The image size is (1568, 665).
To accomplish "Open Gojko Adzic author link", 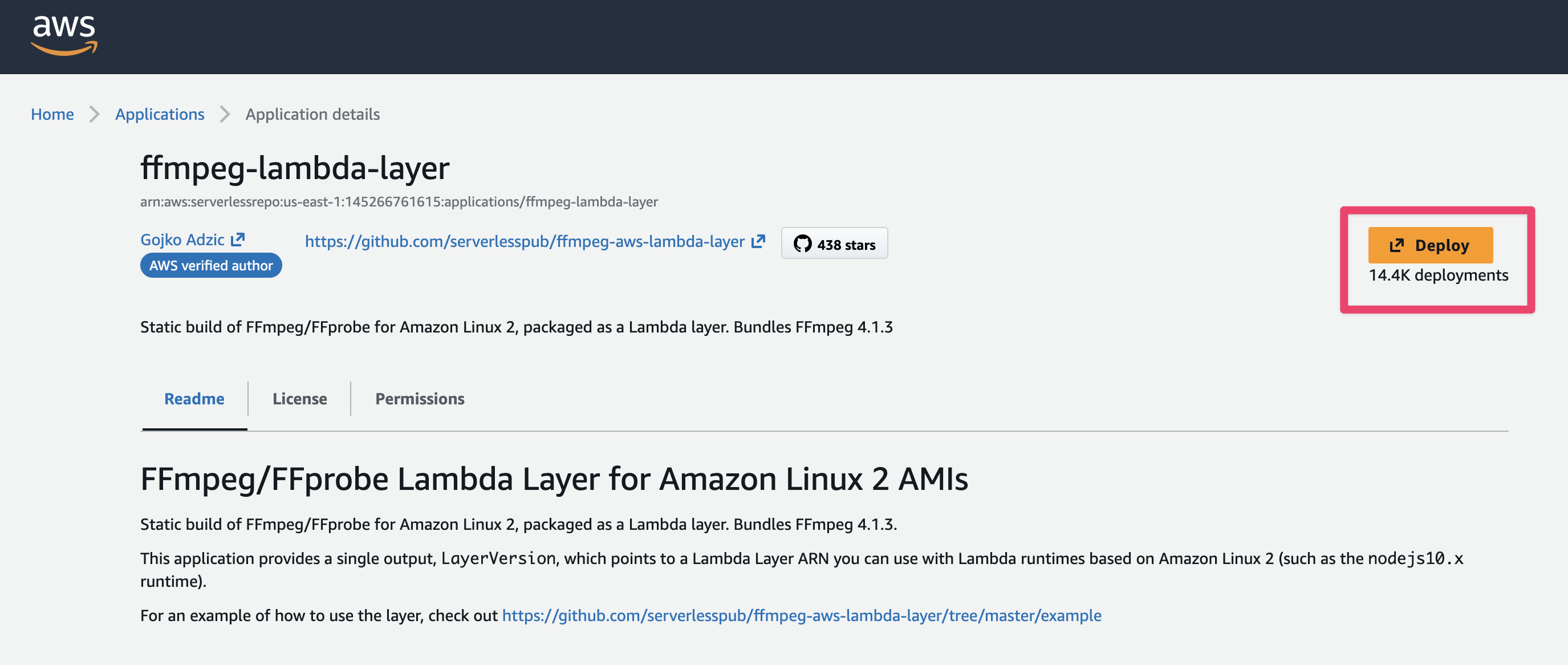I will [182, 240].
